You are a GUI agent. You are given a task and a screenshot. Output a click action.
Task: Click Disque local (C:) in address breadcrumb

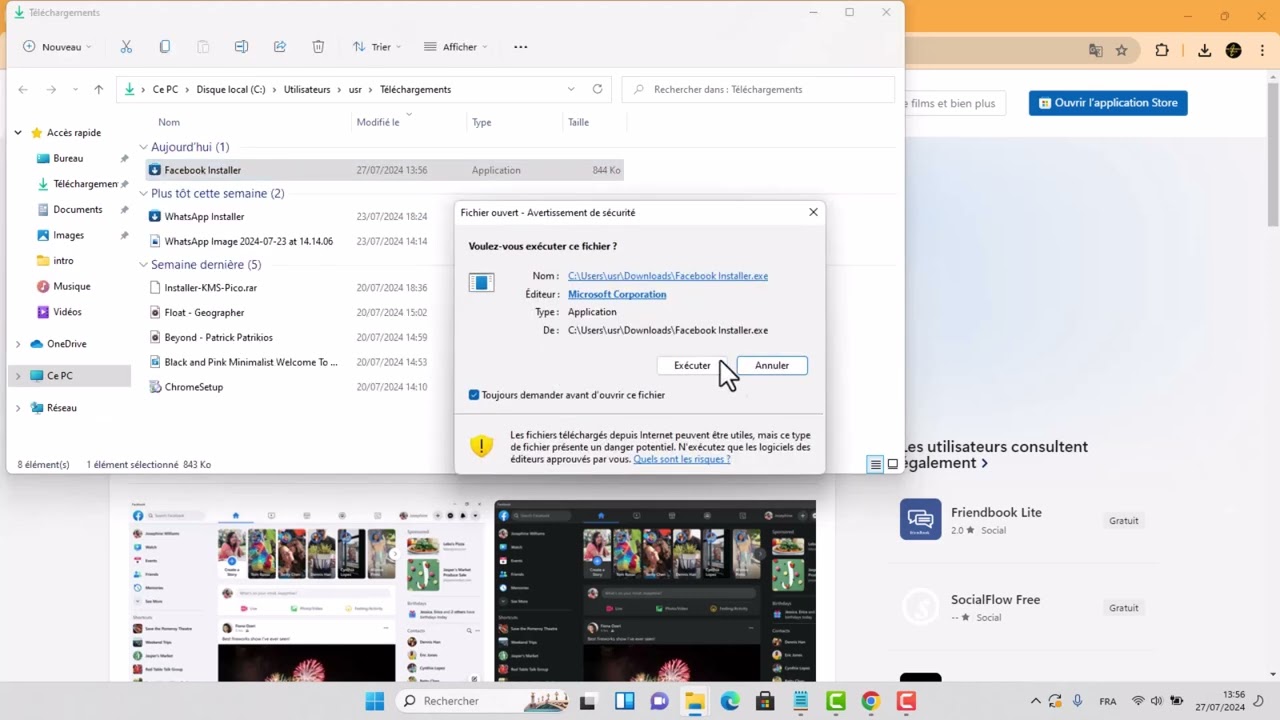[x=231, y=89]
